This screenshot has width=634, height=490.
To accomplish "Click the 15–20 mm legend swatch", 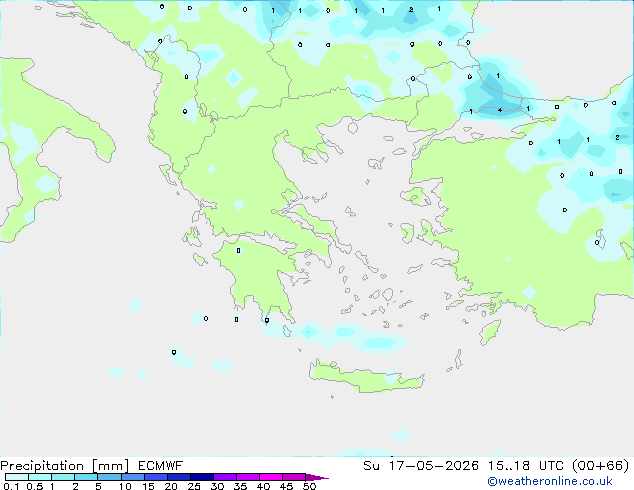I will (x=155, y=477).
